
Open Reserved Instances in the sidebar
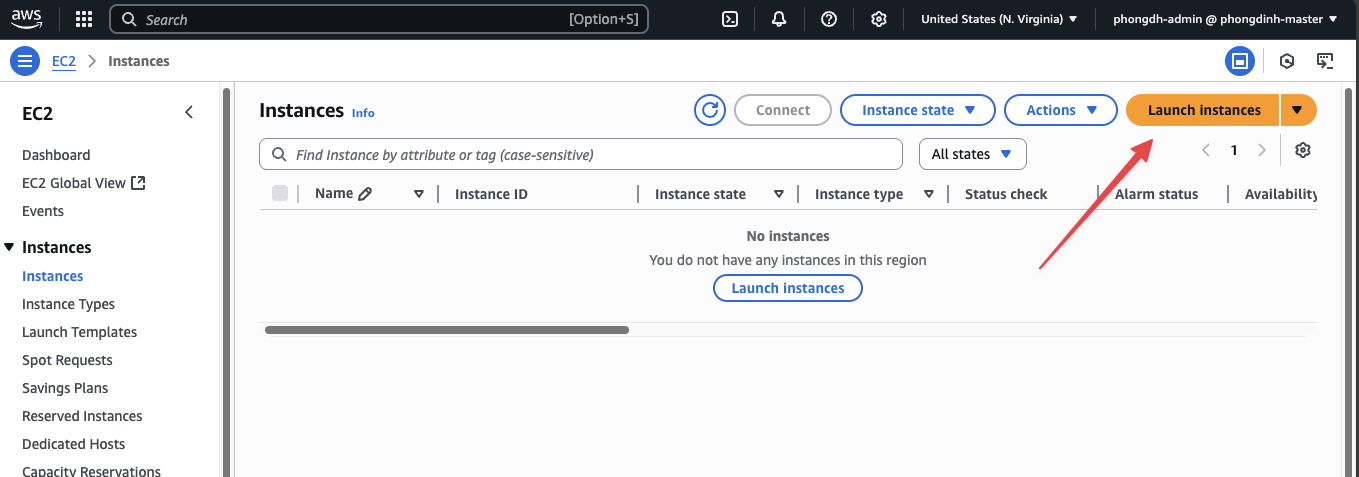[x=82, y=416]
